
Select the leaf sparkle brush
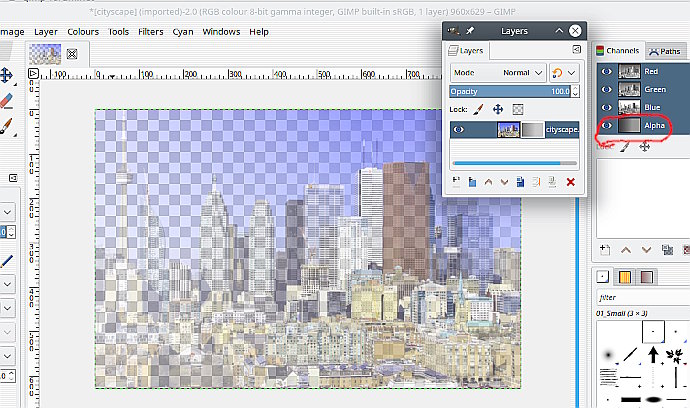675,355
